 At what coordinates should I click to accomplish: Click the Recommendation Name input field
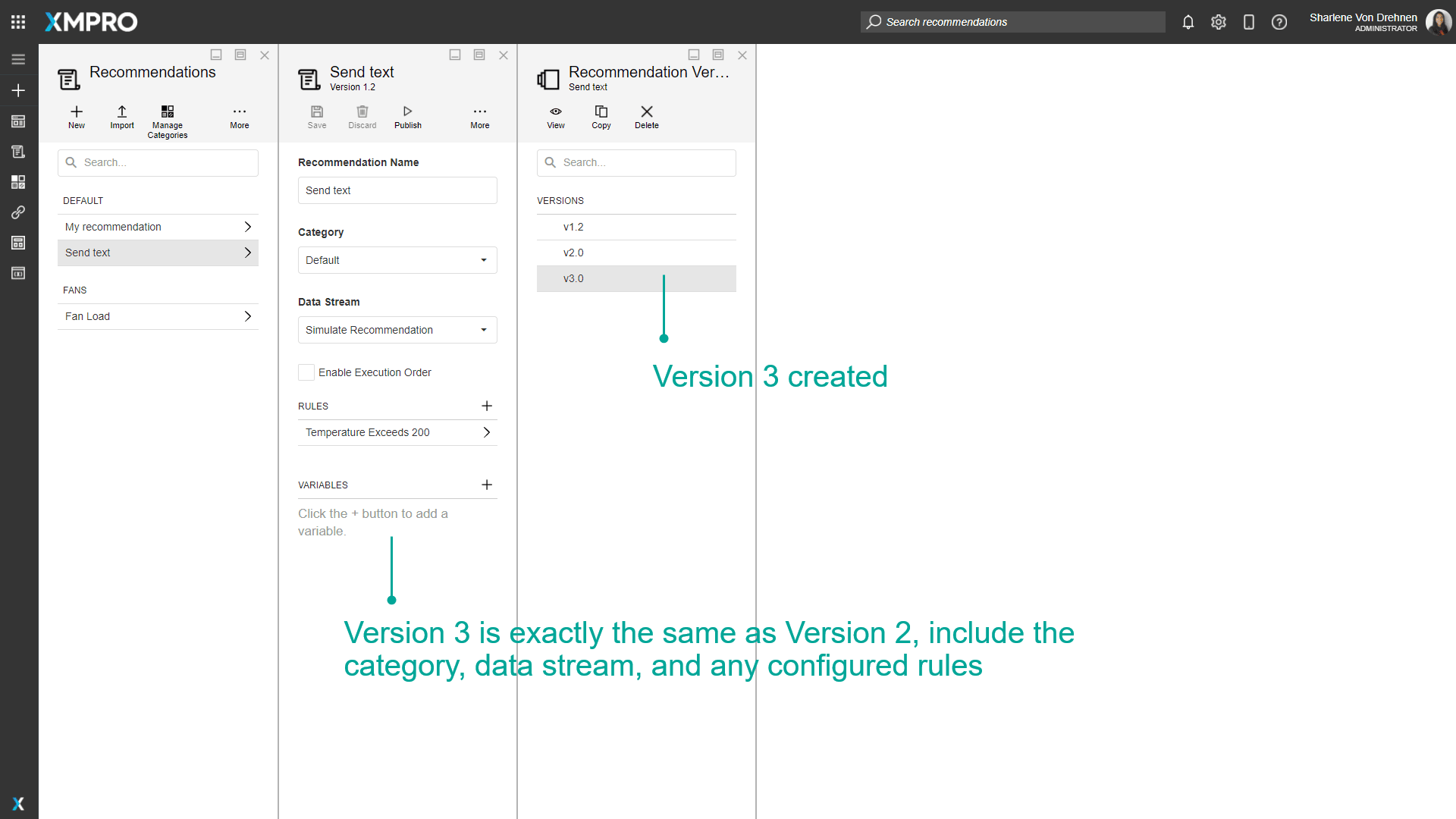coord(397,190)
